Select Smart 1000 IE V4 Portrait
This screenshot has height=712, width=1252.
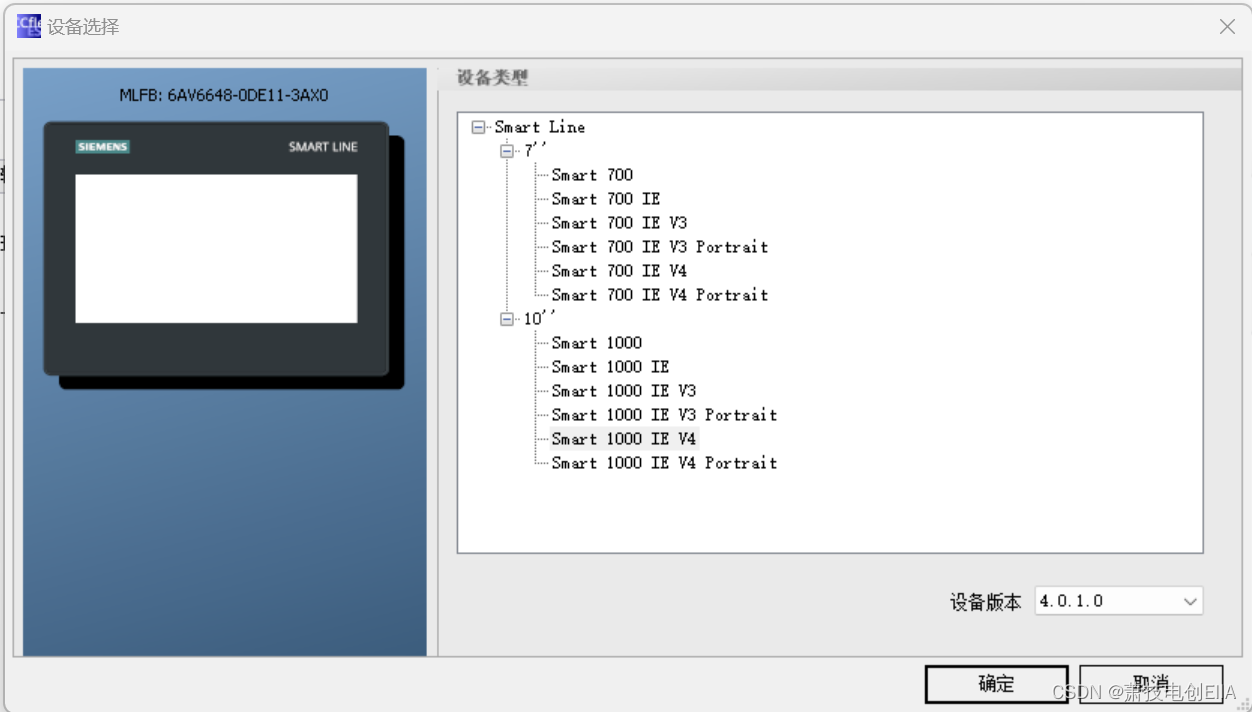point(664,463)
